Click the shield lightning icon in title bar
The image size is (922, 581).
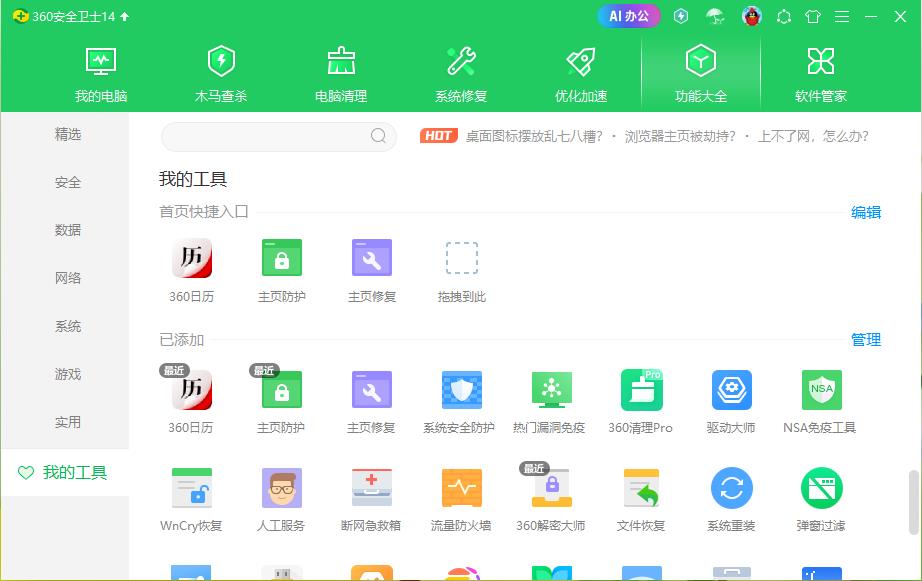point(681,16)
